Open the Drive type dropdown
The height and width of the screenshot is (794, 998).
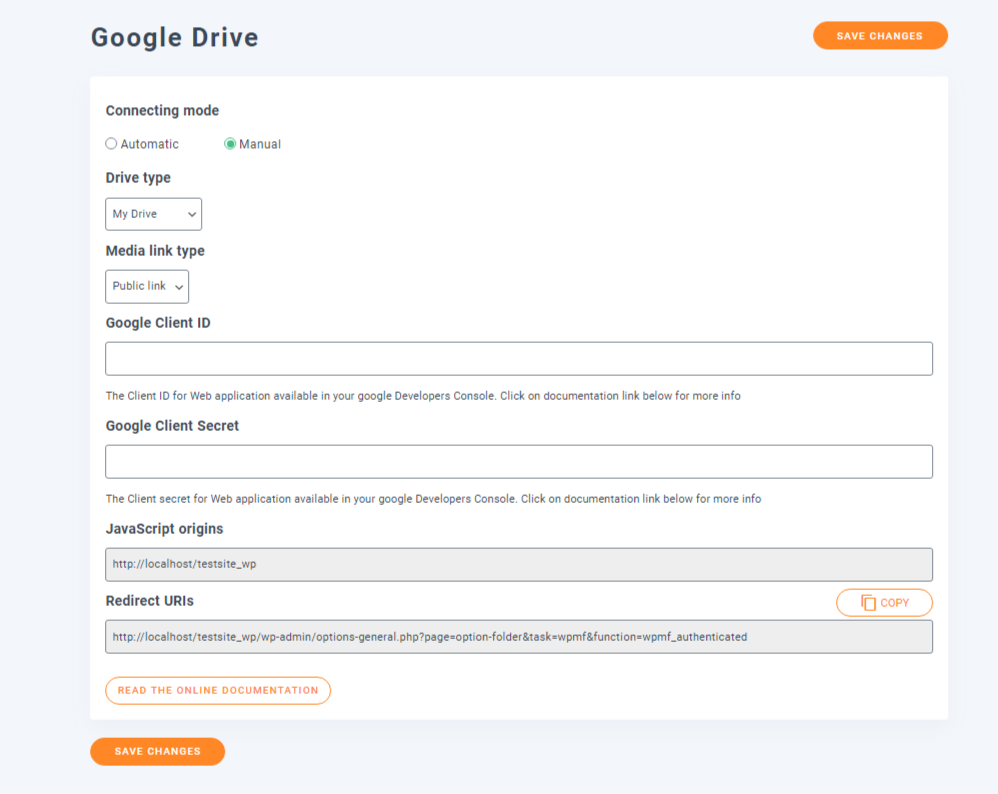coord(153,214)
